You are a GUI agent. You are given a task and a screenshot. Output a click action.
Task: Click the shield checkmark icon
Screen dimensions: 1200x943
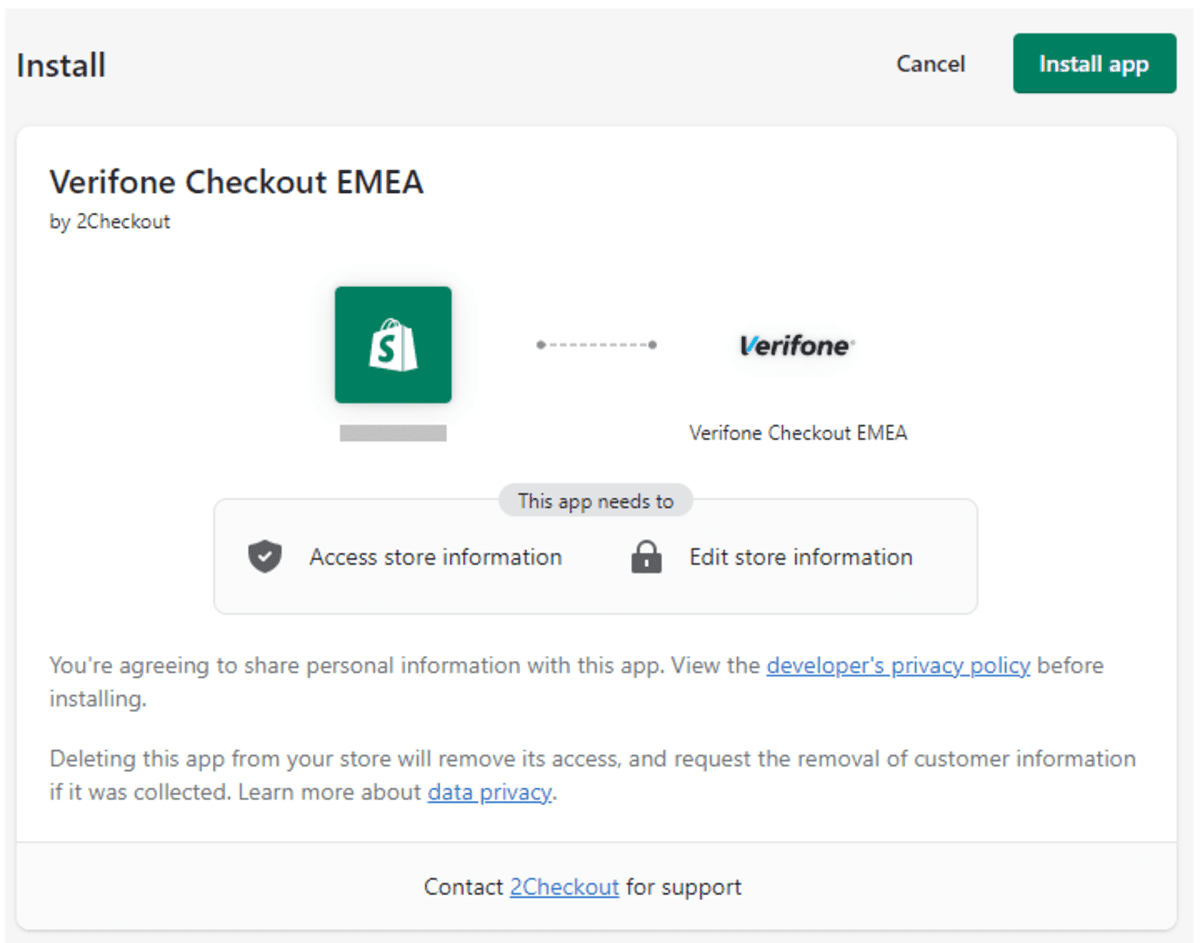(265, 557)
